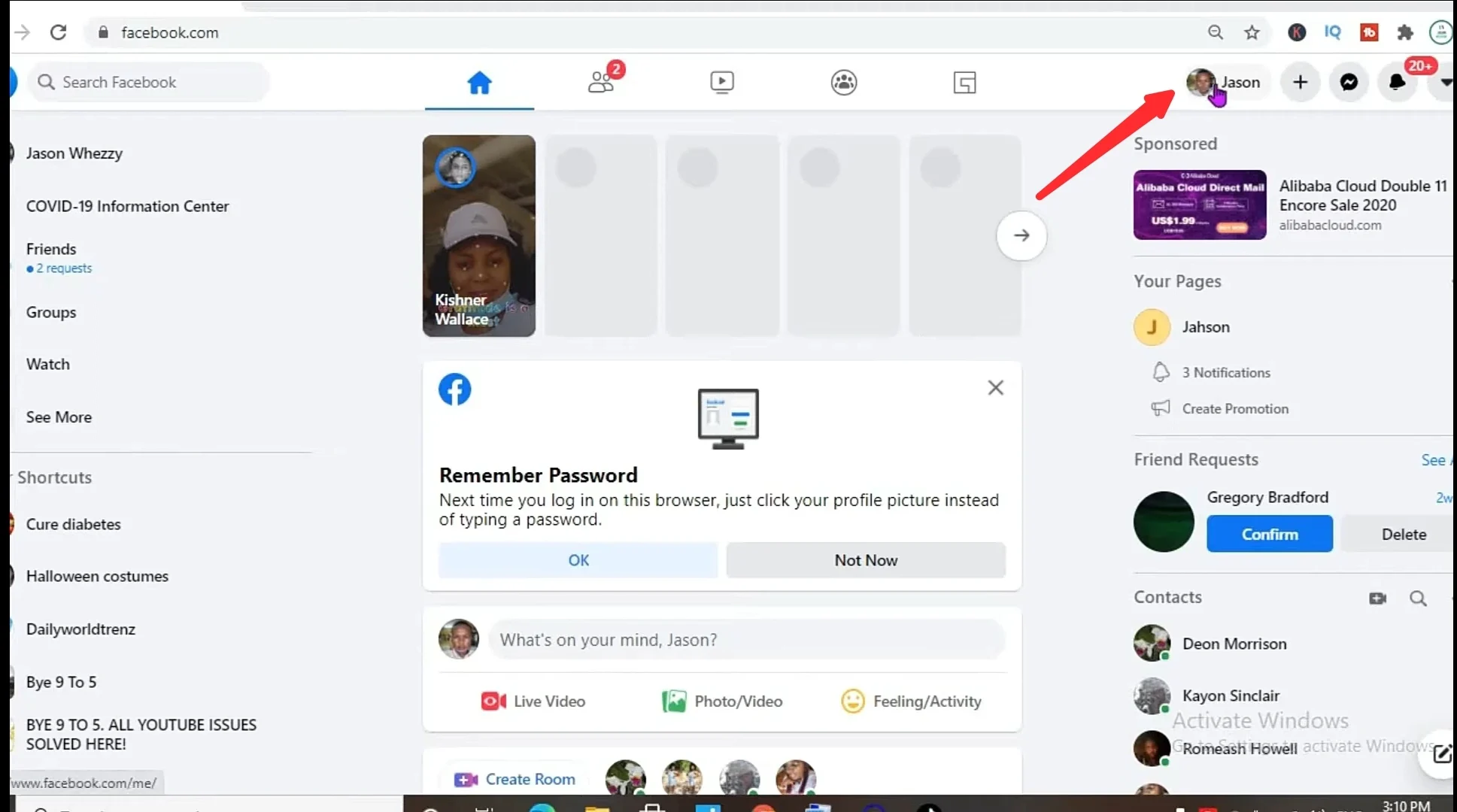Open the Cure diabetes shortcut
The height and width of the screenshot is (812, 1457).
click(73, 524)
